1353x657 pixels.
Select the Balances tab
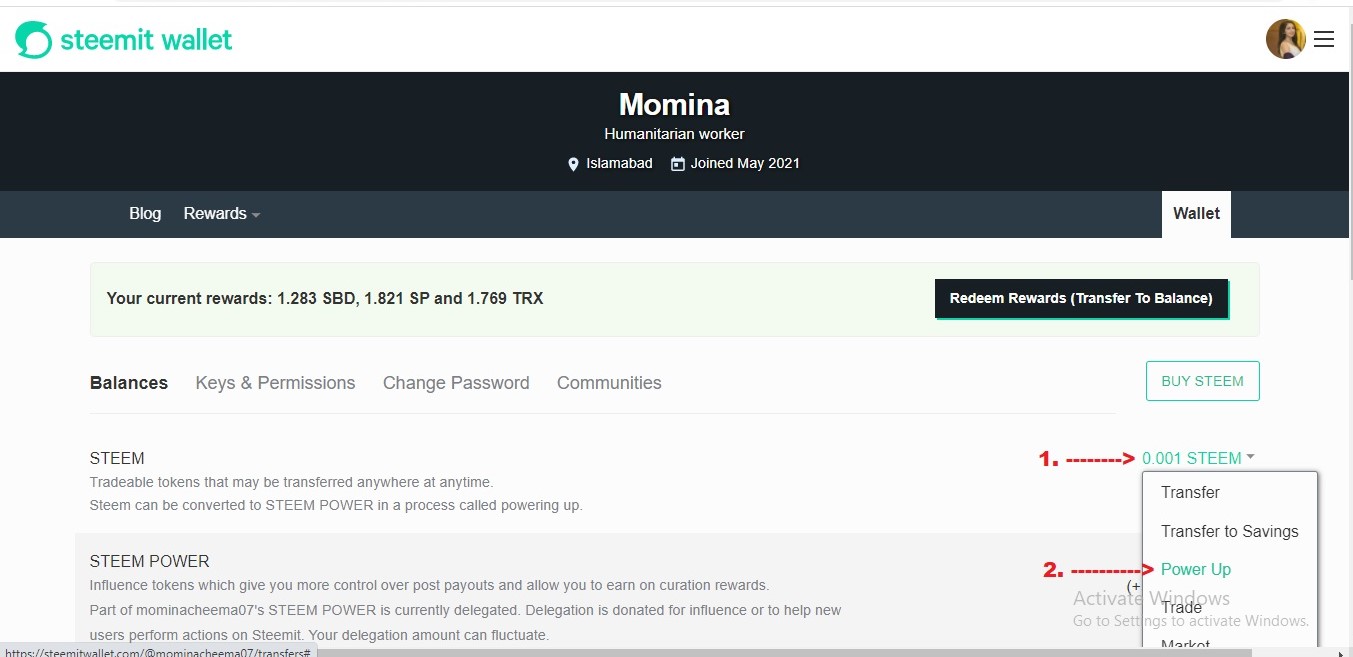point(129,383)
